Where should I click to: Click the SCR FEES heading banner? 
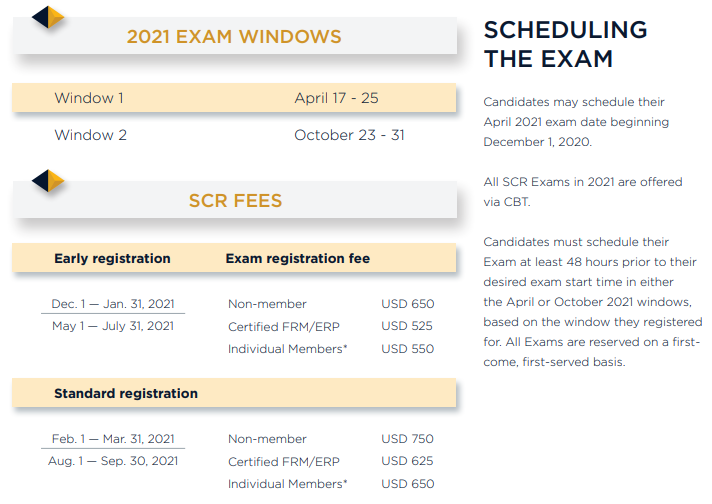pyautogui.click(x=235, y=200)
